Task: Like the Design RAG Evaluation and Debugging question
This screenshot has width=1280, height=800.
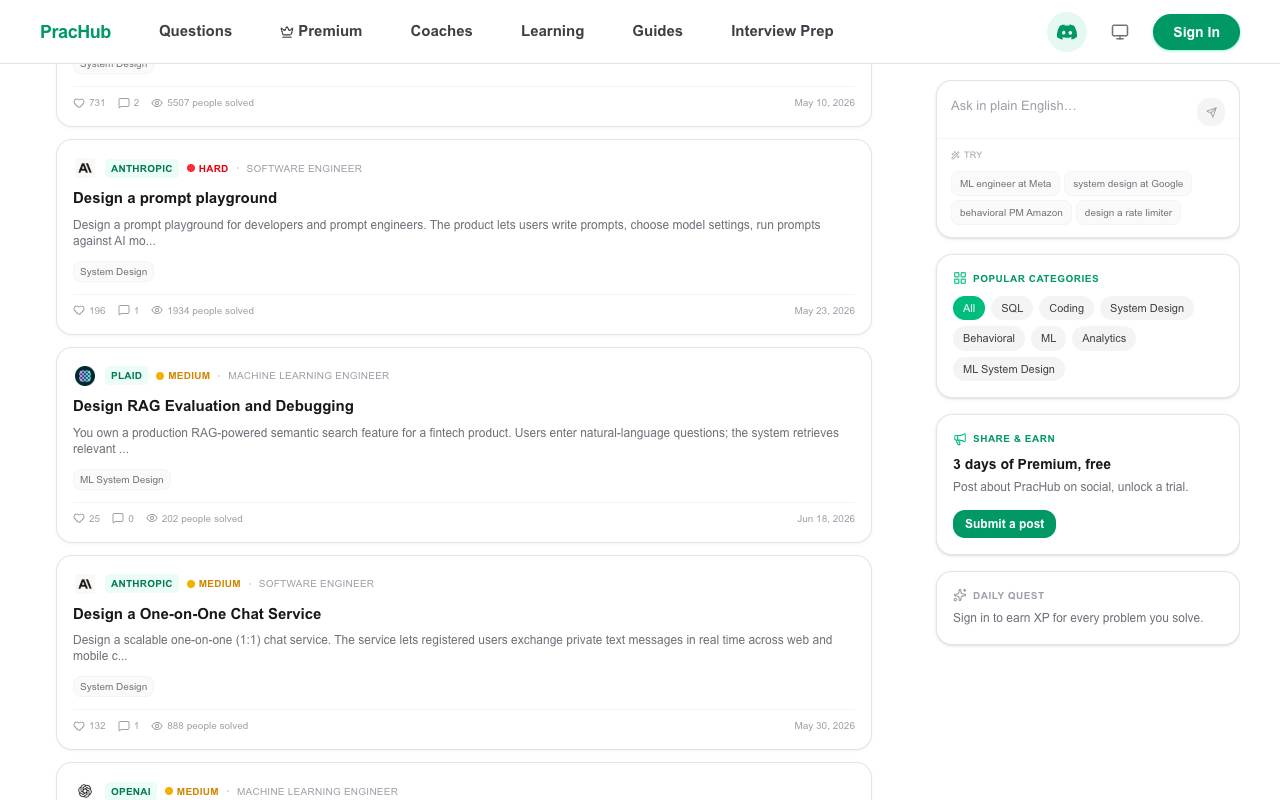Action: [79, 518]
